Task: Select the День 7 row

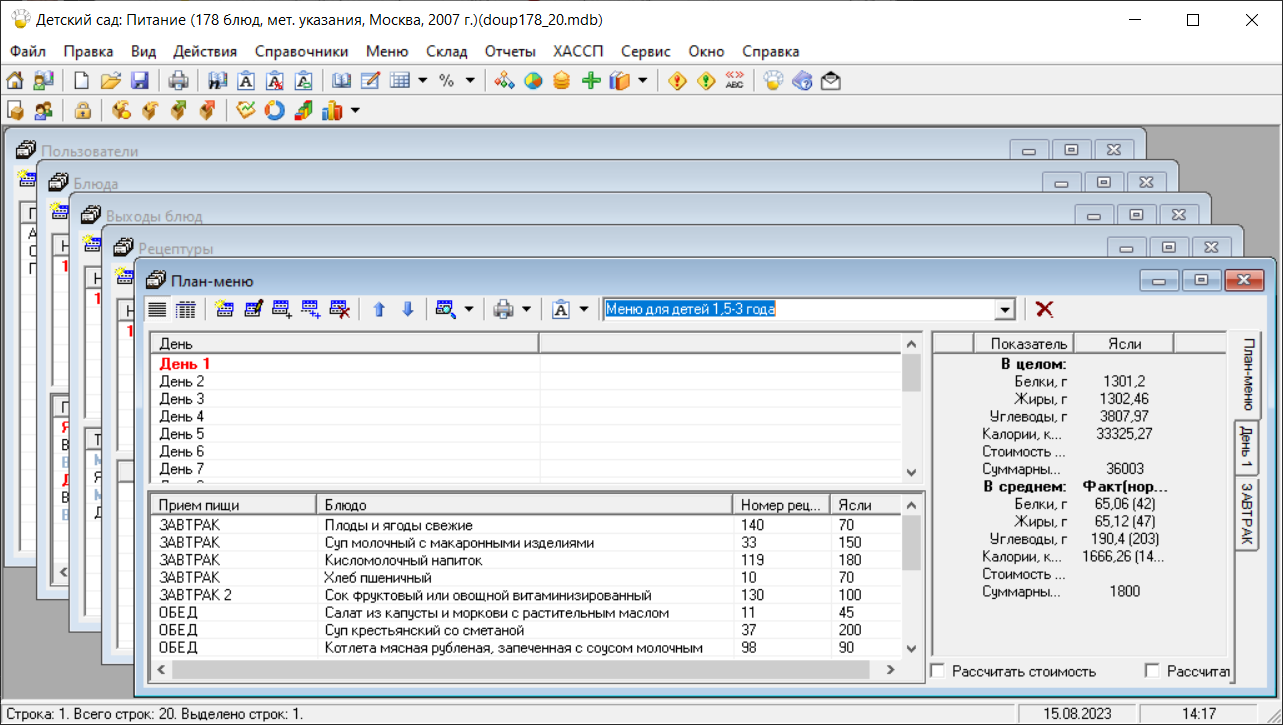Action: (x=527, y=469)
